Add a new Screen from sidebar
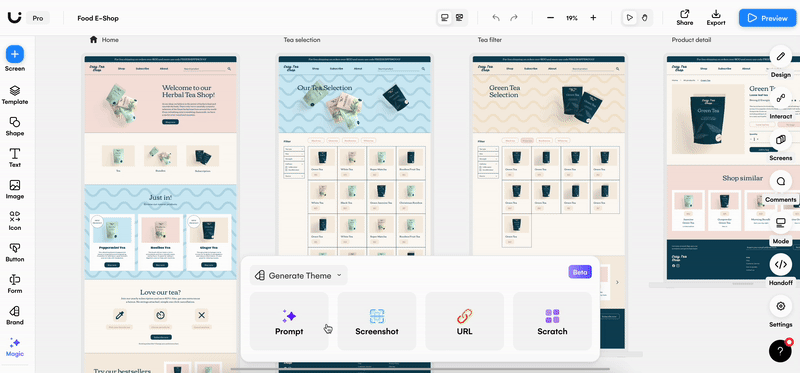This screenshot has height=373, width=800. click(x=15, y=54)
